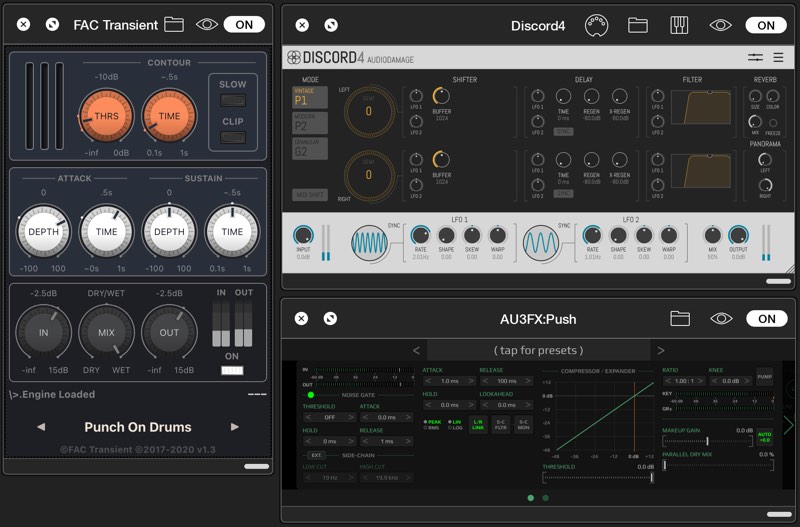
Task: Open the FAC Transient preset folder icon
Action: click(174, 24)
